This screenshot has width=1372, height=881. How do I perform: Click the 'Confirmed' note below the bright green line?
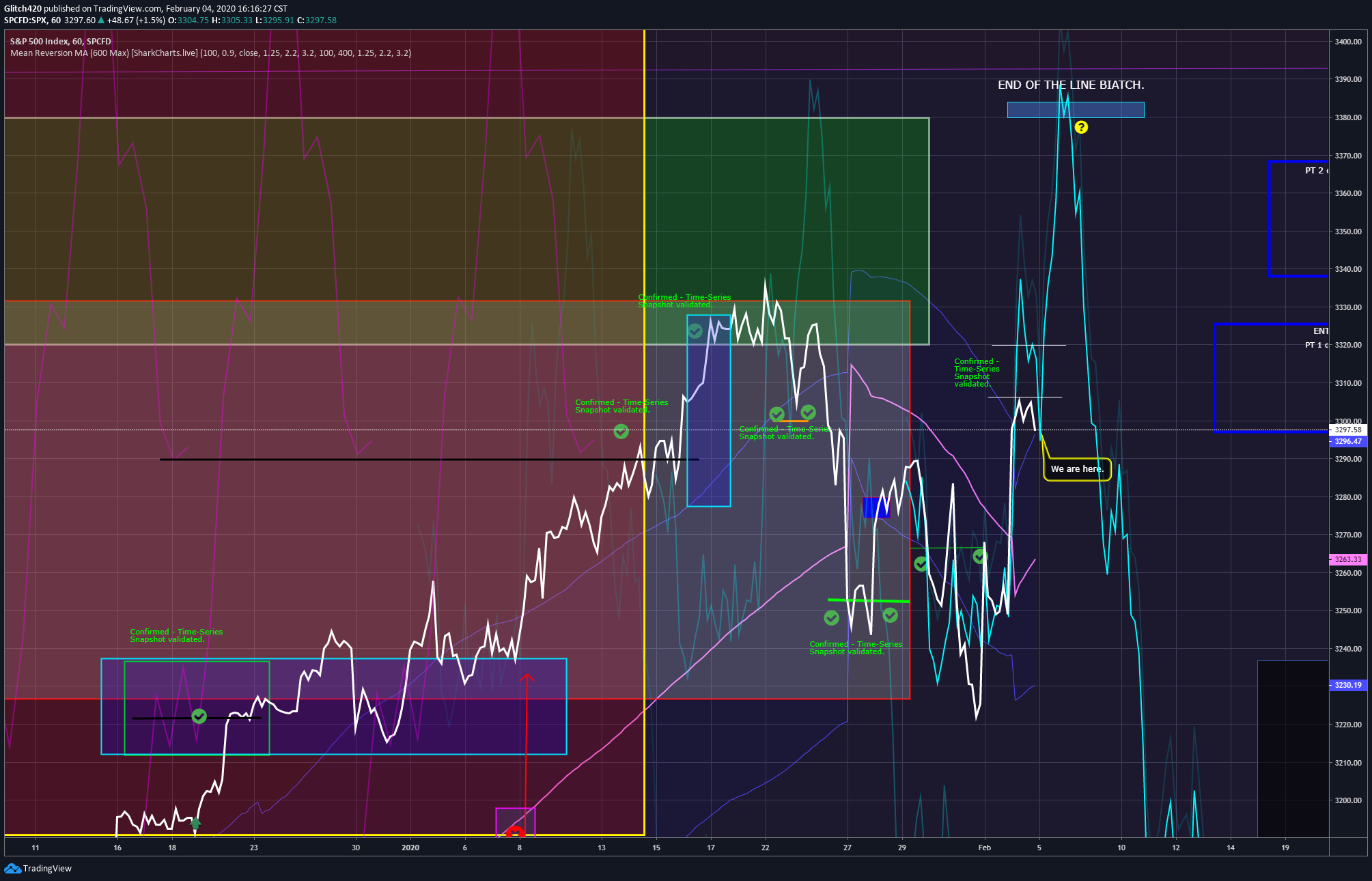click(x=856, y=647)
